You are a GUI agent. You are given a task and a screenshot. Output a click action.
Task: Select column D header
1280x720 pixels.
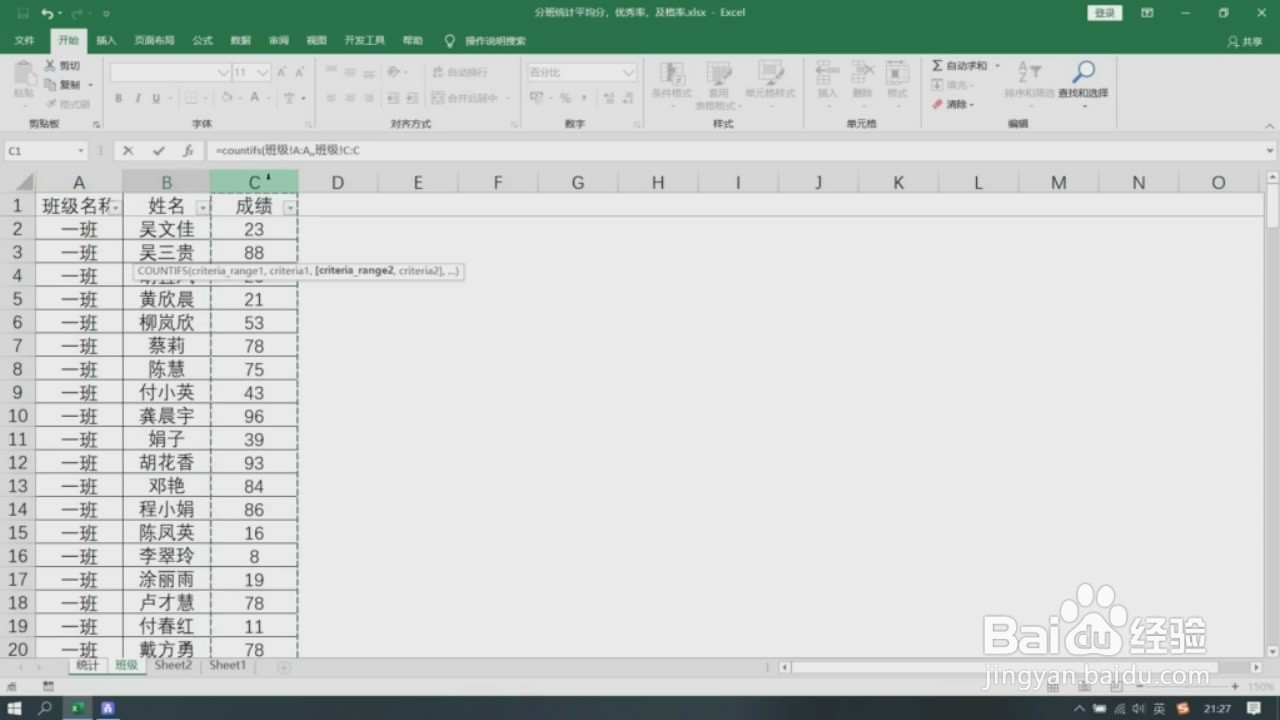point(338,182)
